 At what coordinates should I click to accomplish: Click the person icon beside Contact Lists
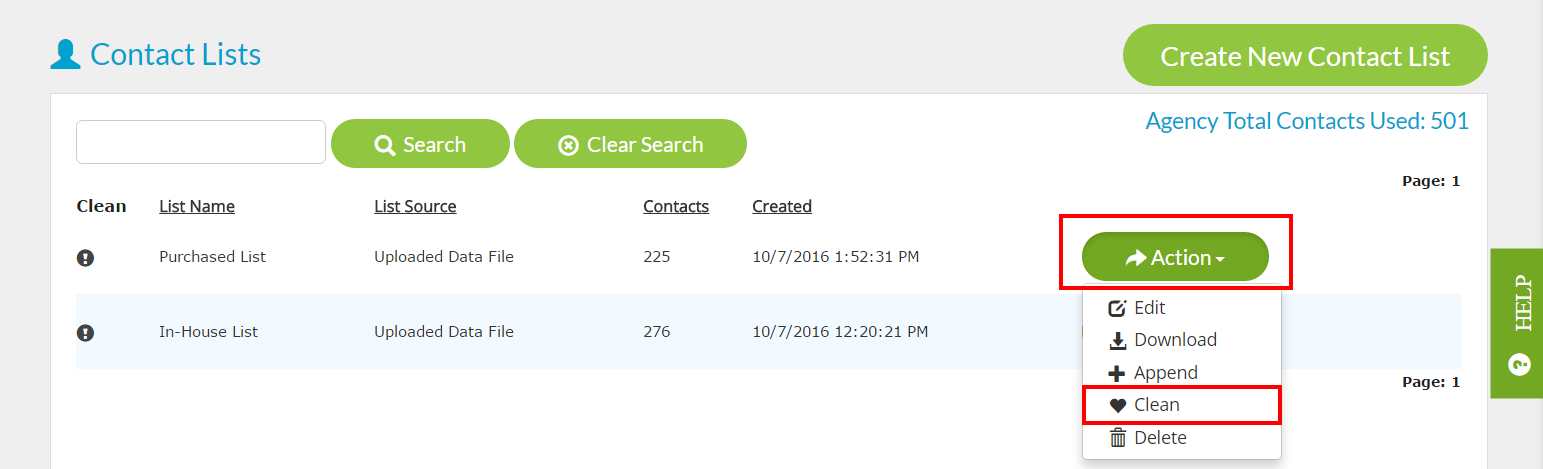click(x=65, y=54)
